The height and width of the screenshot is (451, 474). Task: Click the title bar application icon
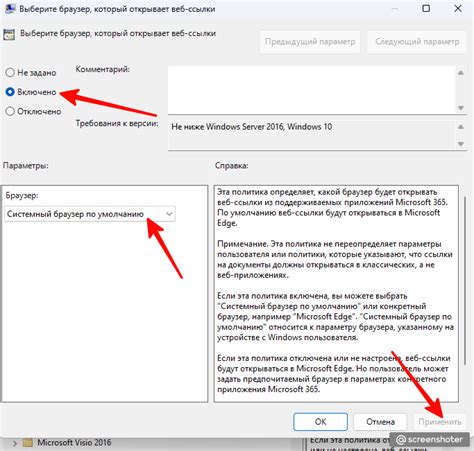(x=9, y=8)
